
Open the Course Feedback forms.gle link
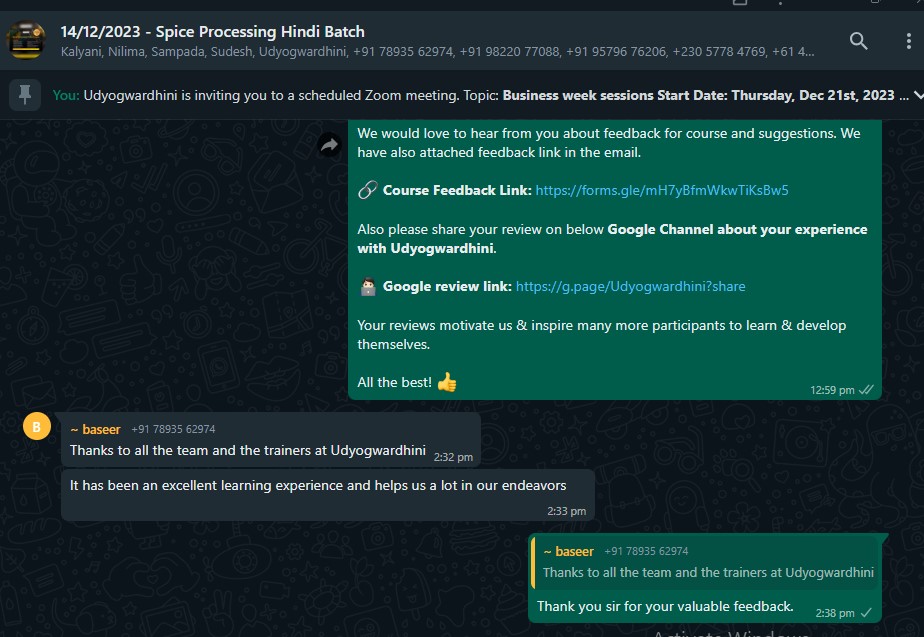662,190
